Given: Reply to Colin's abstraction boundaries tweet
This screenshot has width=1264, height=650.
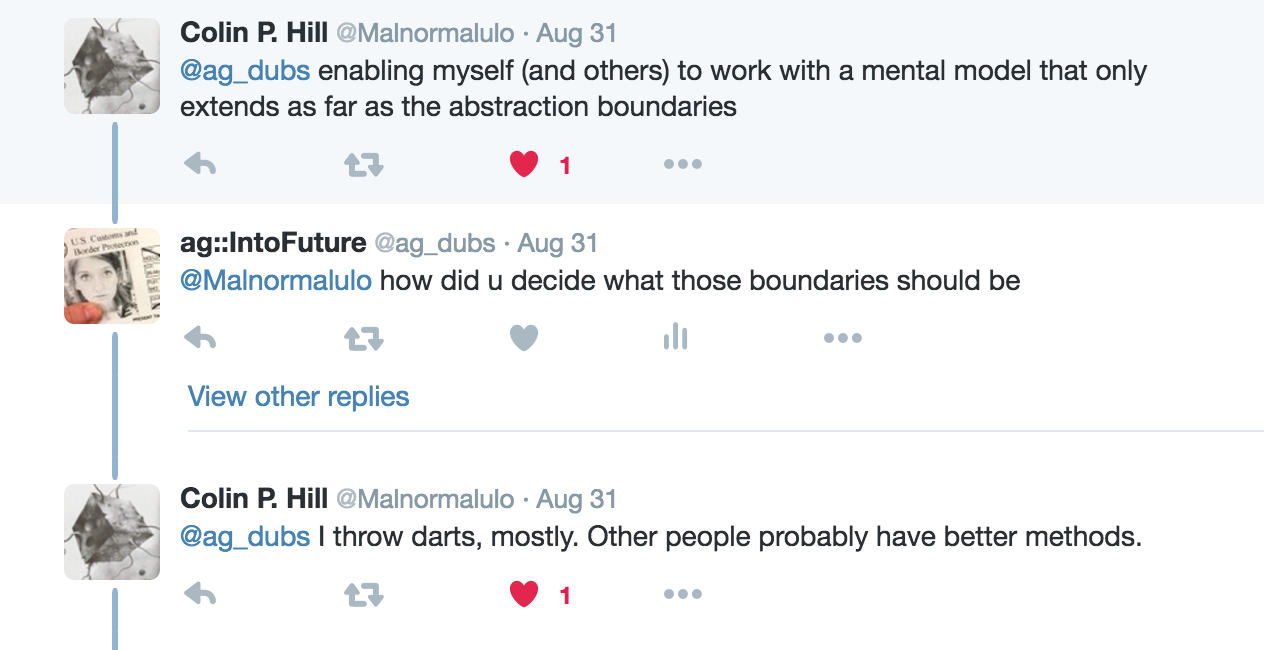Looking at the screenshot, I should click(x=200, y=164).
